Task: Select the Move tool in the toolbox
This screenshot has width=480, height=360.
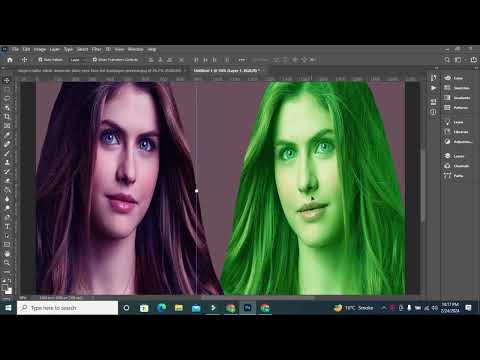Action: [7, 80]
